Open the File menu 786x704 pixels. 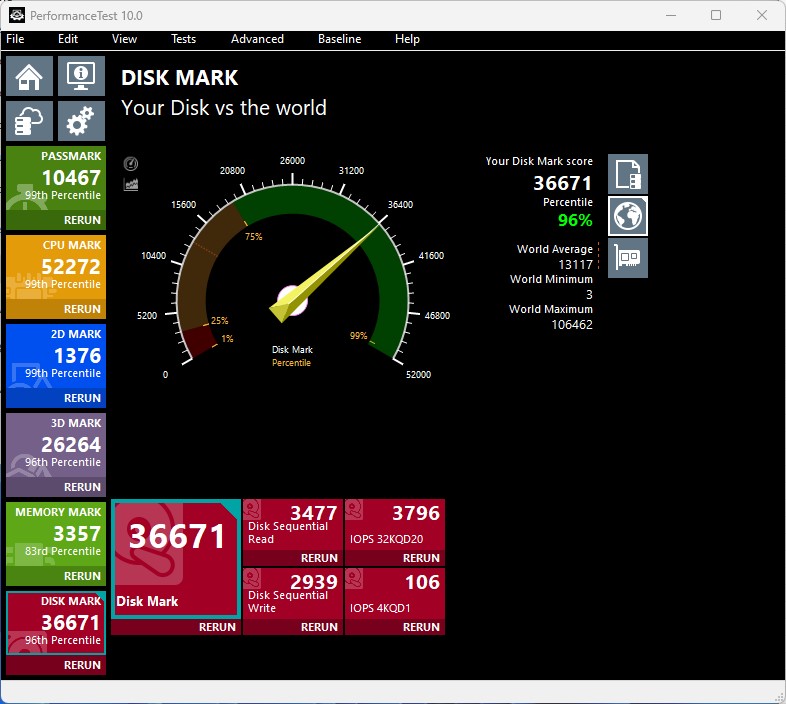coord(15,39)
